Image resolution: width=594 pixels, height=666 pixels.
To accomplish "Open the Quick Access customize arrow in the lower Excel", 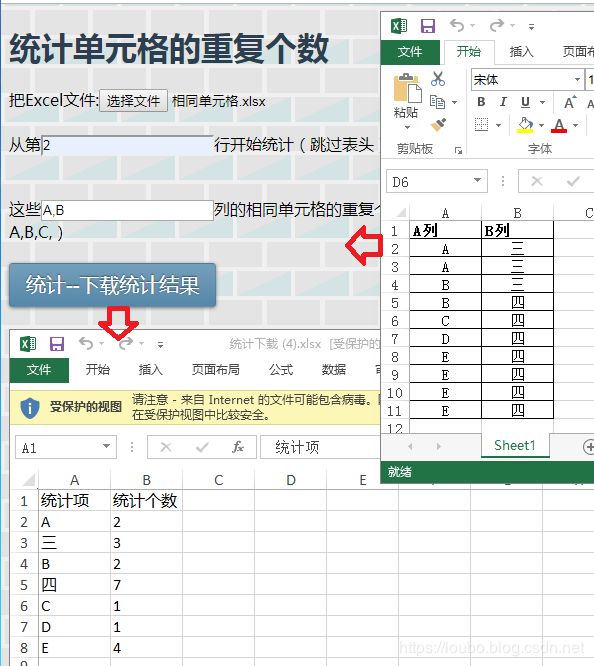I will 160,344.
